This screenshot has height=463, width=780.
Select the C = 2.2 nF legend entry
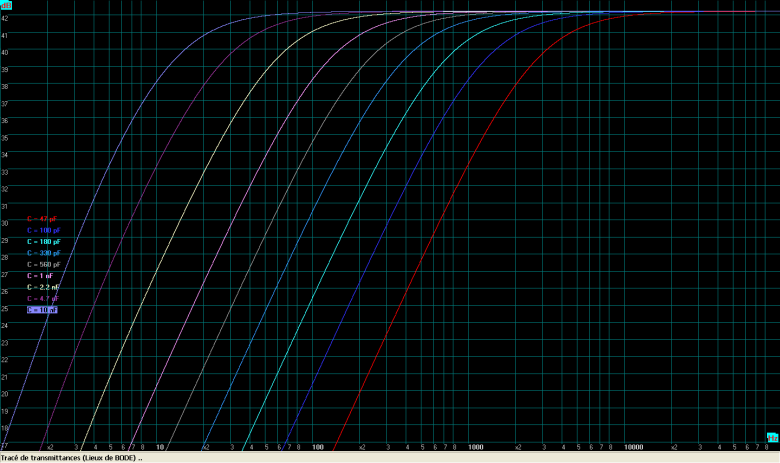click(43, 287)
